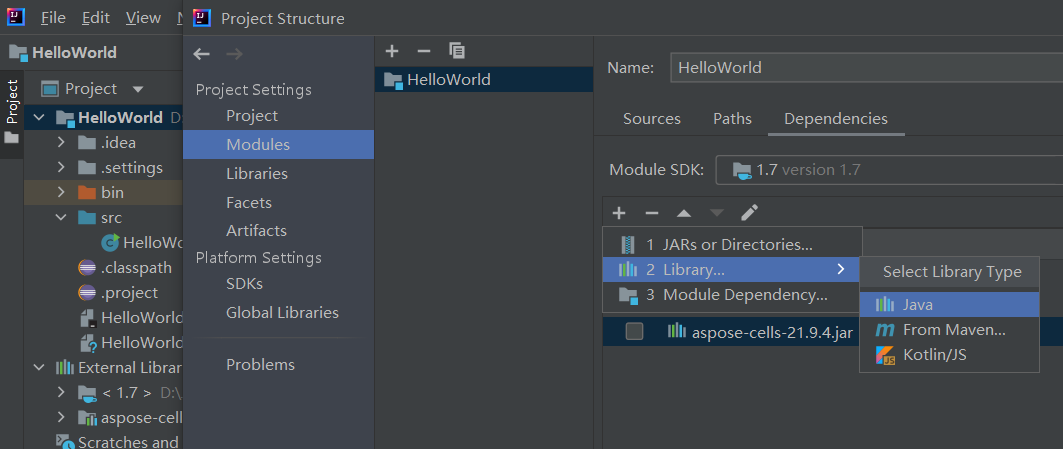Select the HelloWorld module in module list
This screenshot has height=449, width=1063.
tap(484, 80)
